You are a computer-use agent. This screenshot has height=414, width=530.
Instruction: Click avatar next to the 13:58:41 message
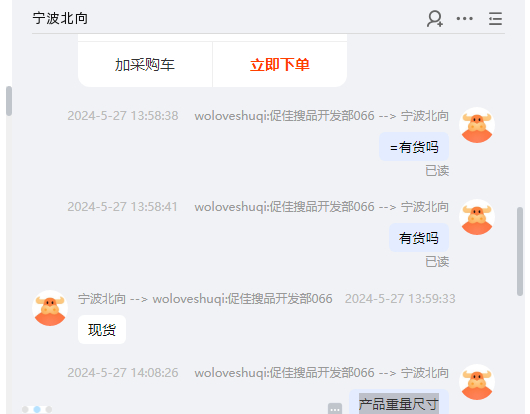coord(477,217)
